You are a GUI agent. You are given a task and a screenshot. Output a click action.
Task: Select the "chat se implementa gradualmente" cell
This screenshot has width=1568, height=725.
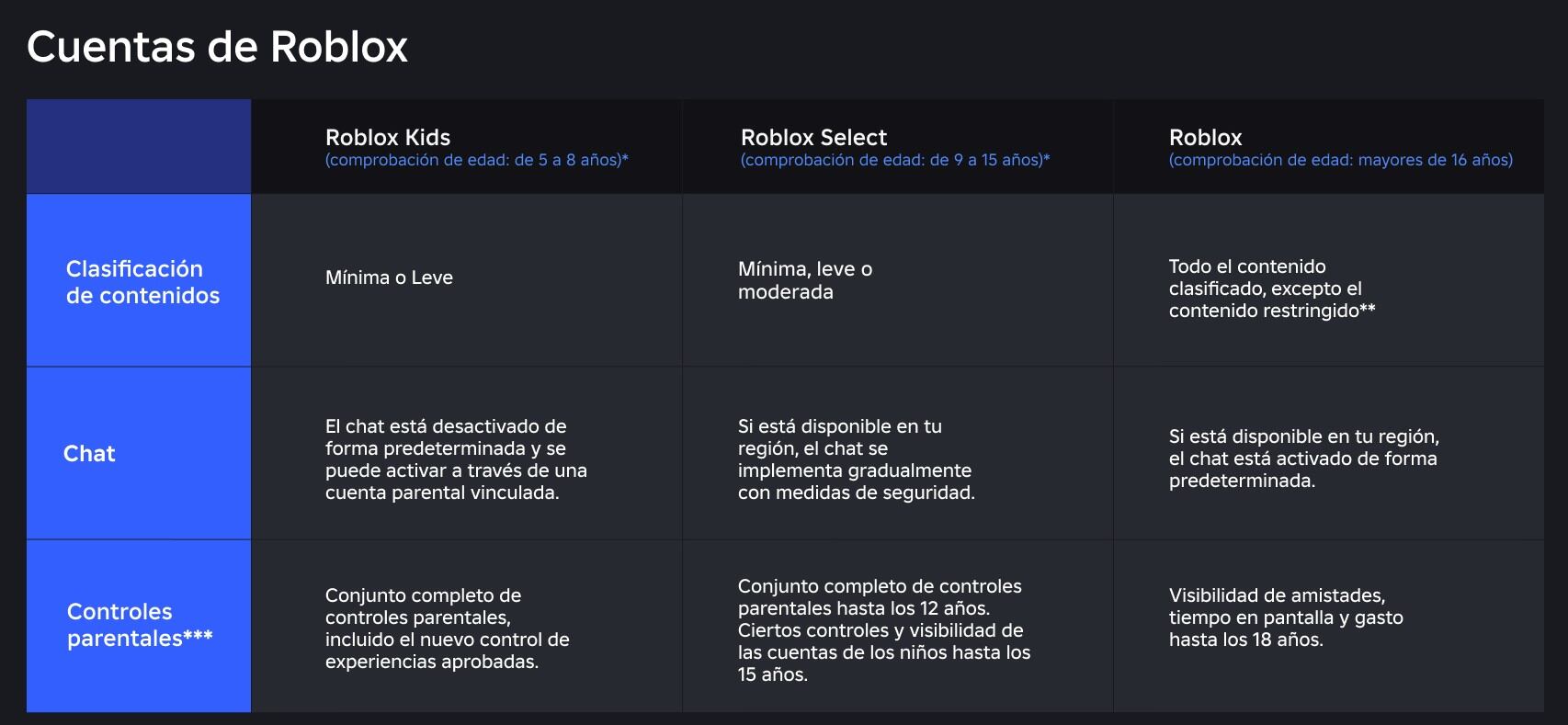point(856,459)
